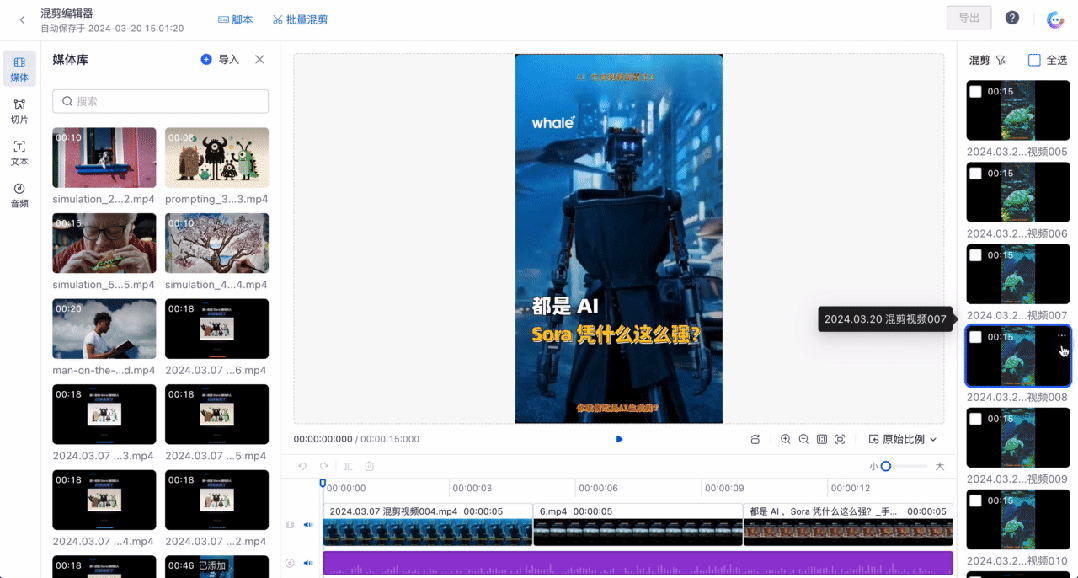Image resolution: width=1078 pixels, height=578 pixels.
Task: Open the 文本 text sidebar panel
Action: [19, 153]
